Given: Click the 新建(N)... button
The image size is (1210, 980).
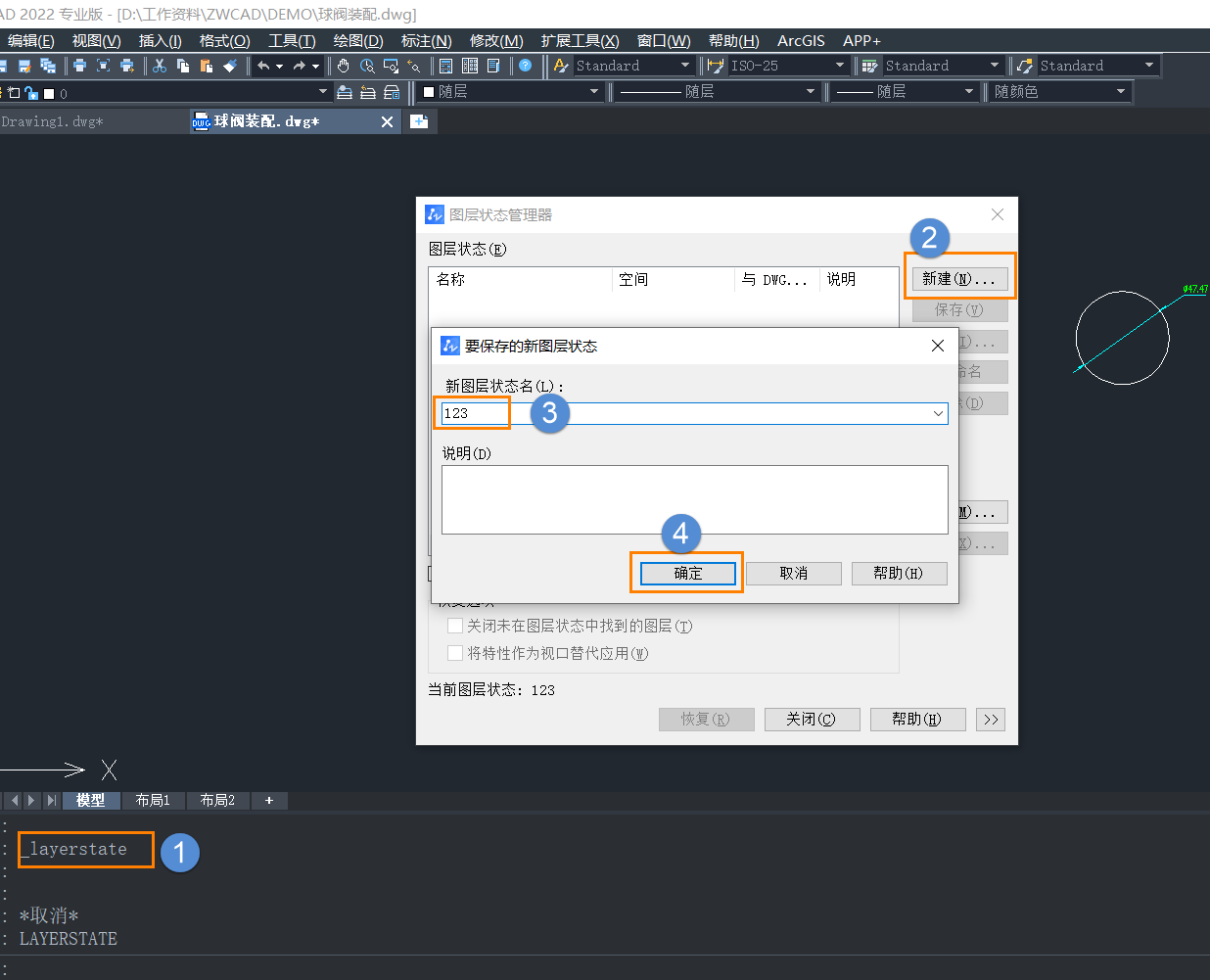Looking at the screenshot, I should [x=959, y=279].
